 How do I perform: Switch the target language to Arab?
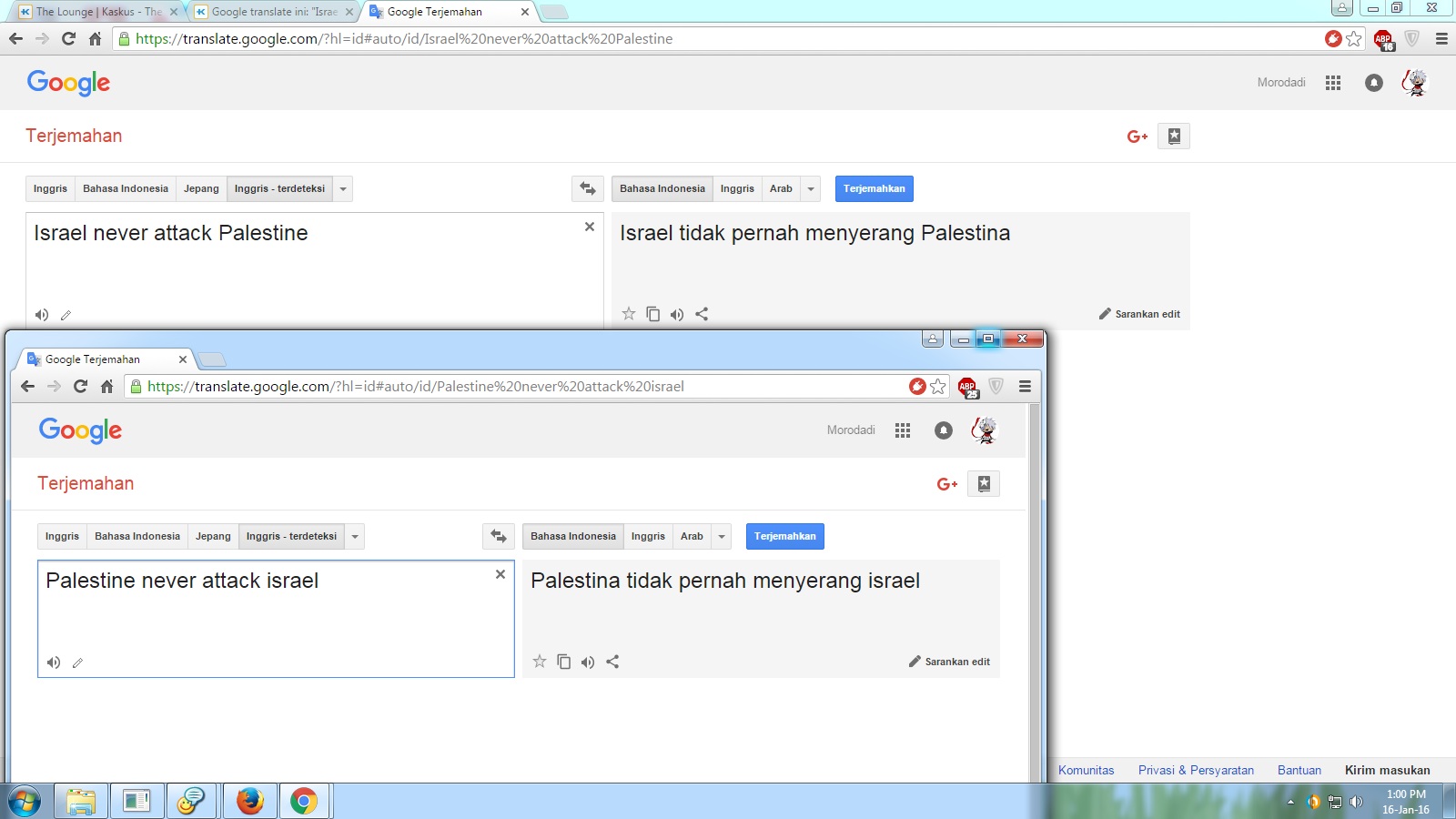click(x=690, y=536)
